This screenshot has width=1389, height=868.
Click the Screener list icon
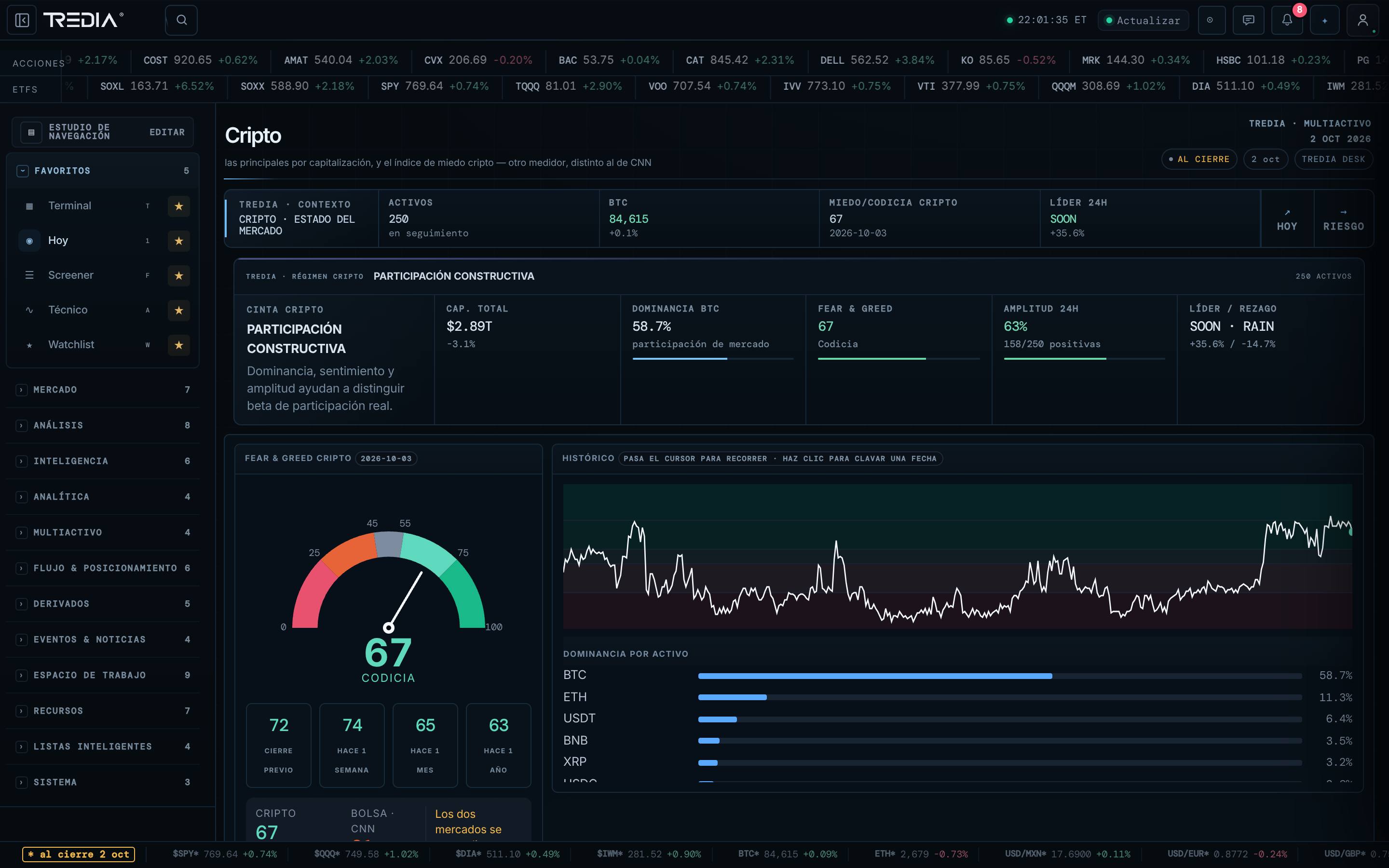[29, 275]
